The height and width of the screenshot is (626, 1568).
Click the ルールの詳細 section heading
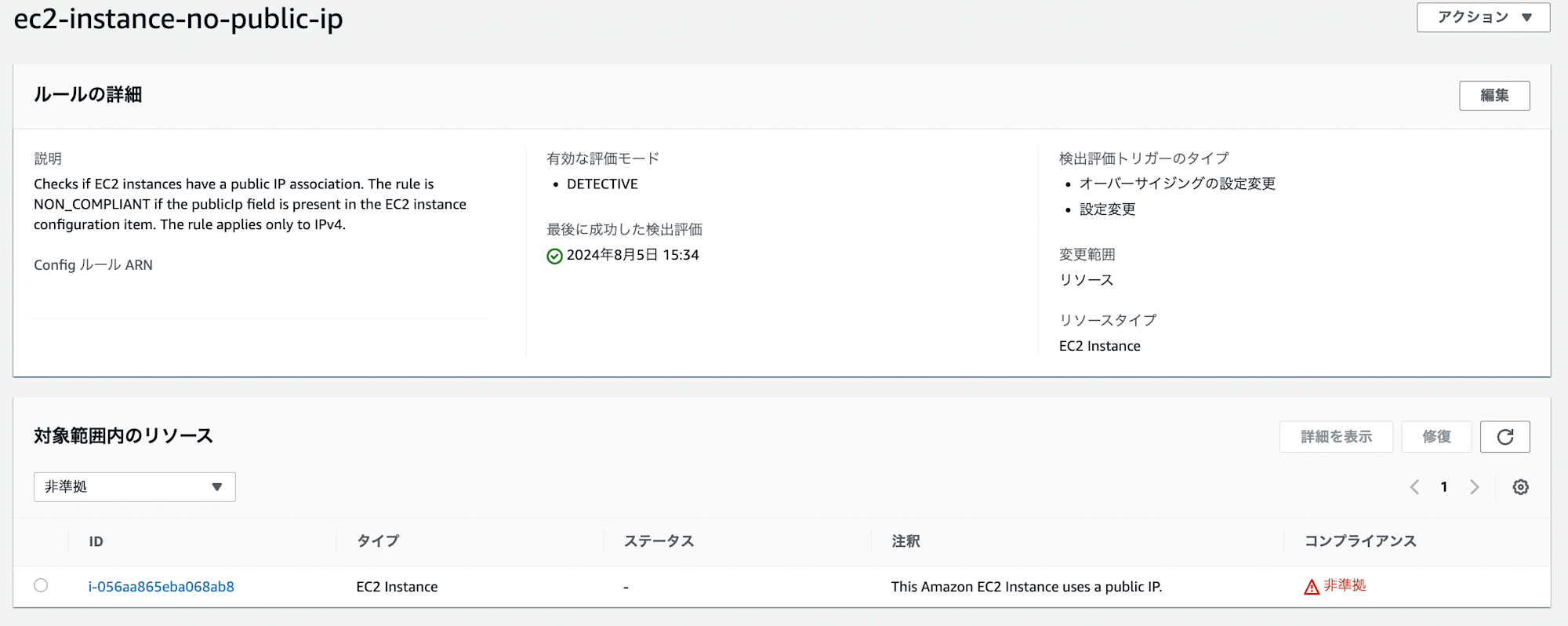pyautogui.click(x=88, y=95)
